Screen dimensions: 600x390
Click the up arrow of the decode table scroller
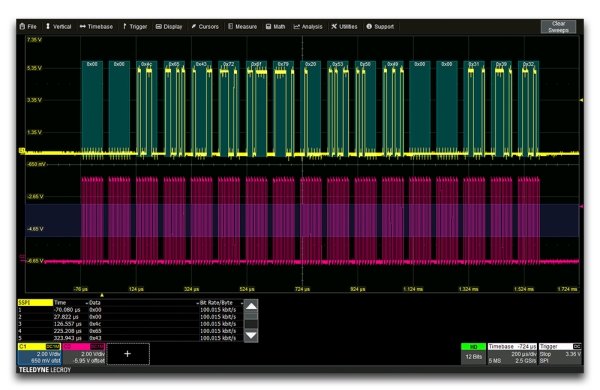[x=251, y=306]
